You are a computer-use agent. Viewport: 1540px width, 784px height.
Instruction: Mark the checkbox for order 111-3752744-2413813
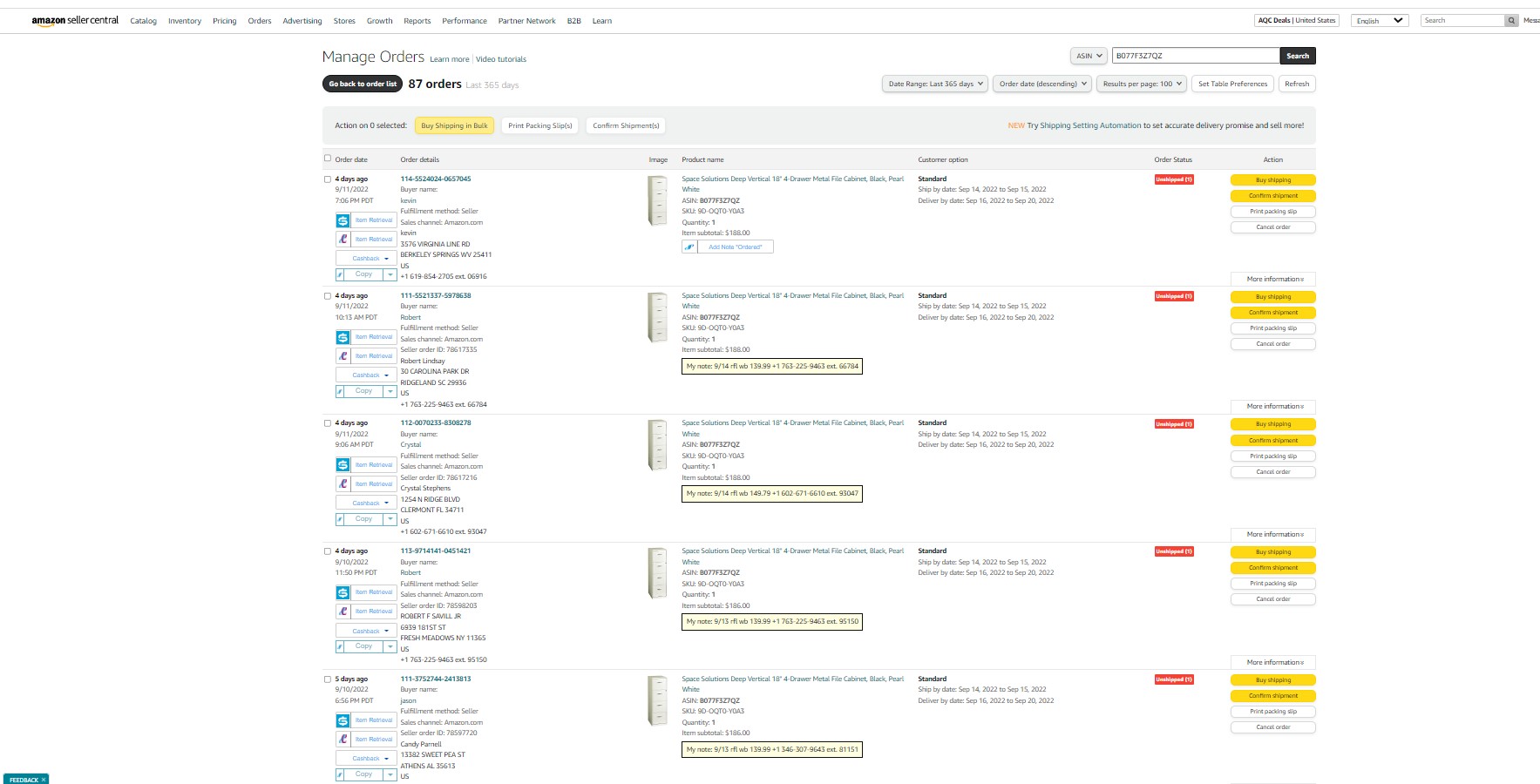coord(328,679)
